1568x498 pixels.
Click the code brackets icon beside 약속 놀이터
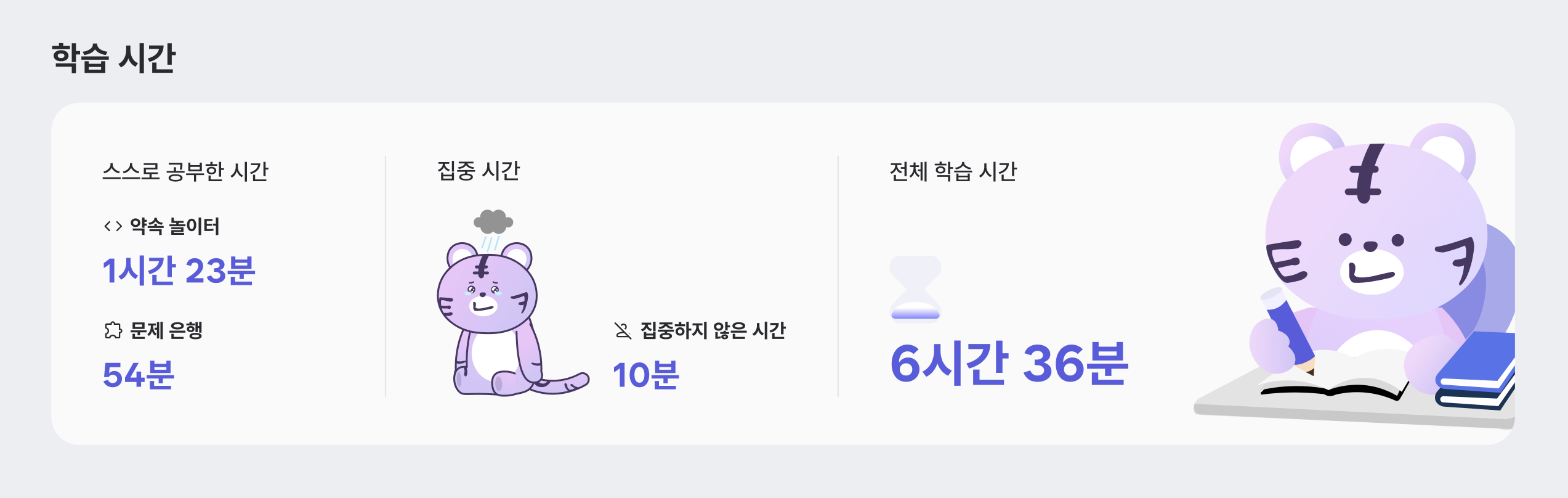pyautogui.click(x=113, y=227)
